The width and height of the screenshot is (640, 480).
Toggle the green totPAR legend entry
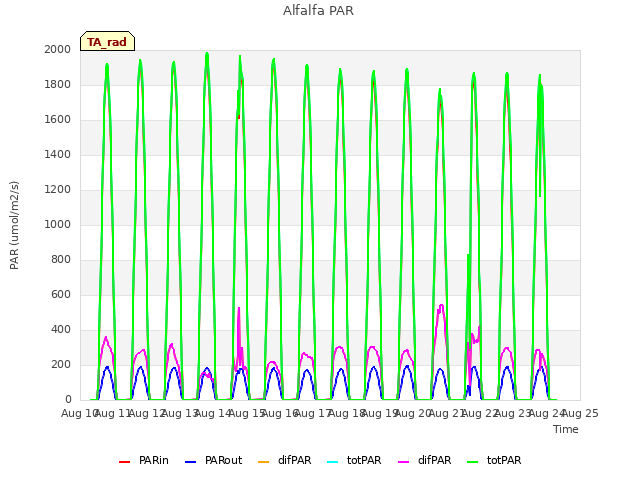(x=494, y=460)
